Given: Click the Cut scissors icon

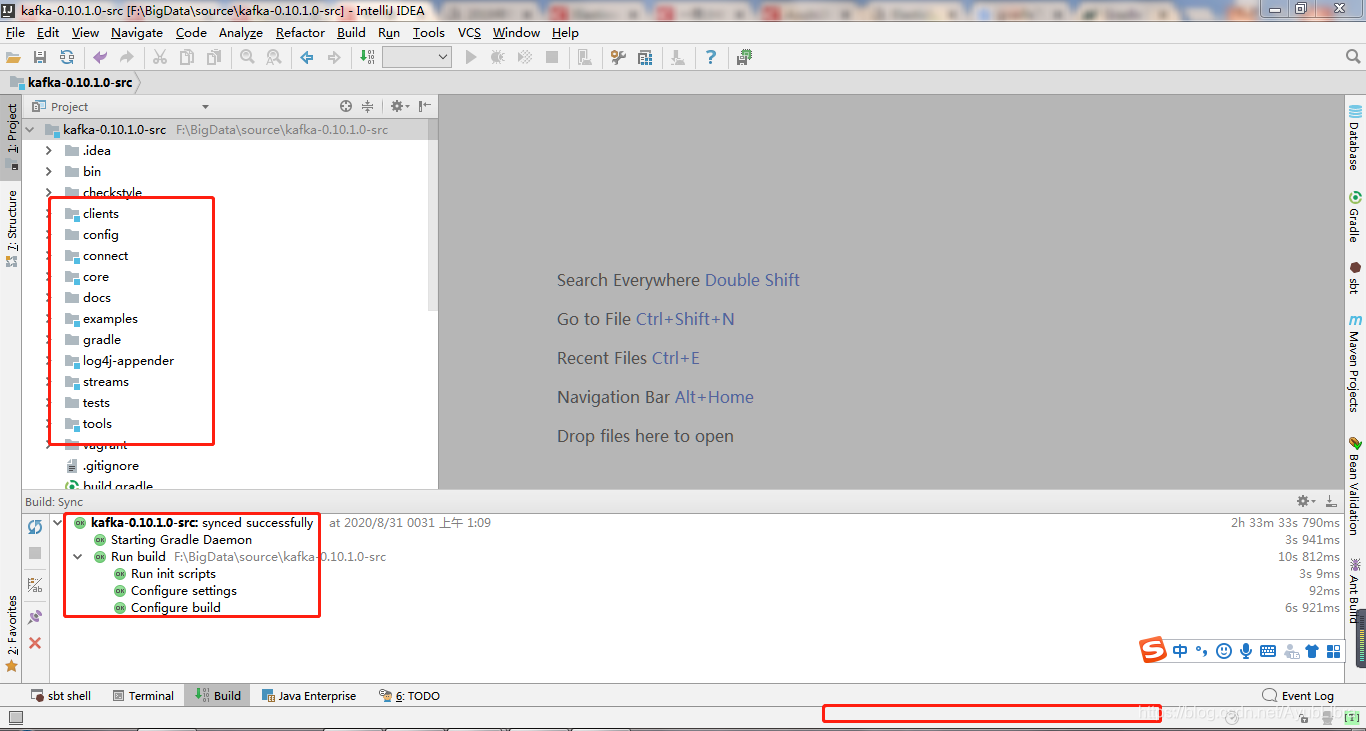Looking at the screenshot, I should (159, 58).
